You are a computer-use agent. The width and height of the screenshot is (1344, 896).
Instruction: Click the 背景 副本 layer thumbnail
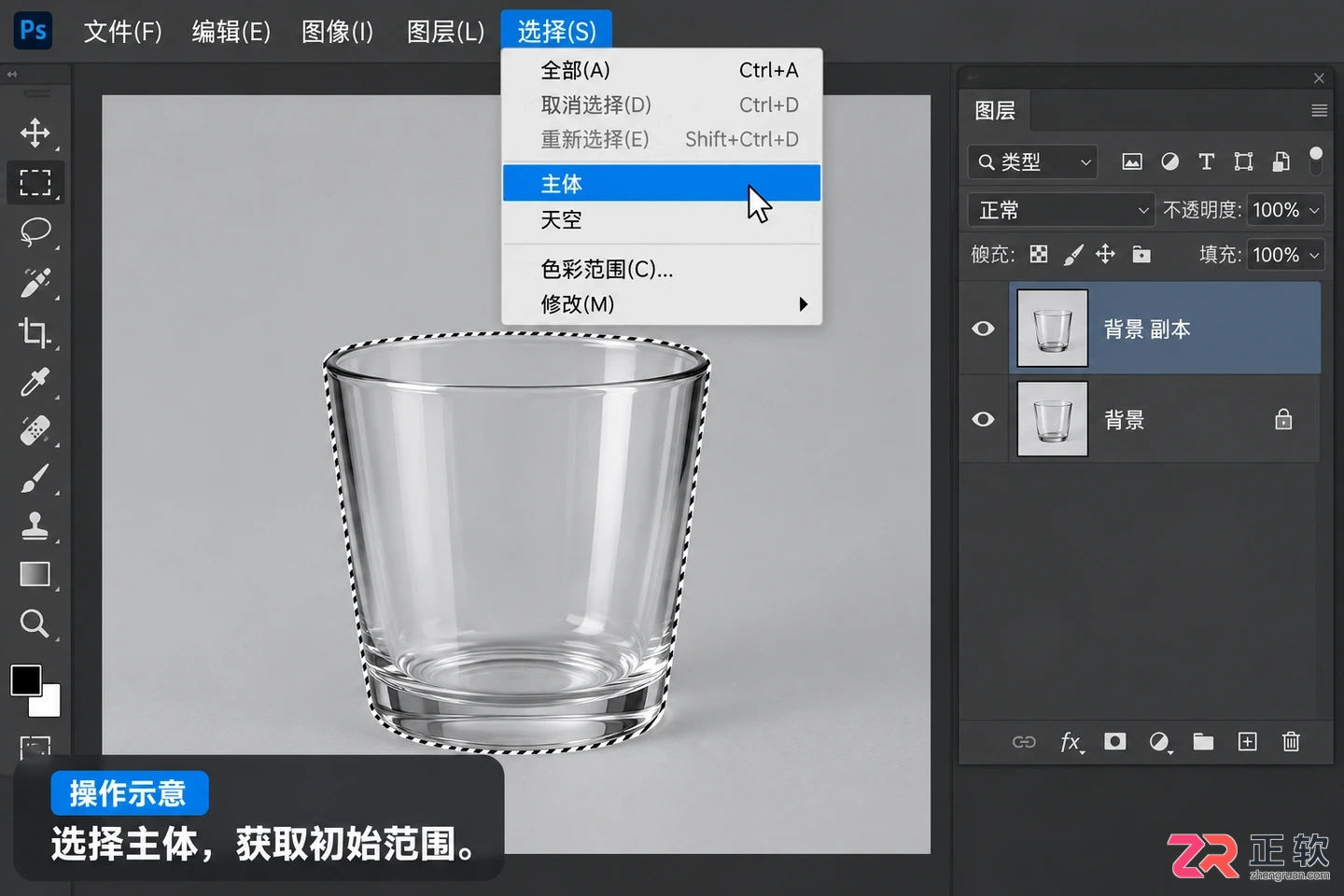(x=1052, y=328)
